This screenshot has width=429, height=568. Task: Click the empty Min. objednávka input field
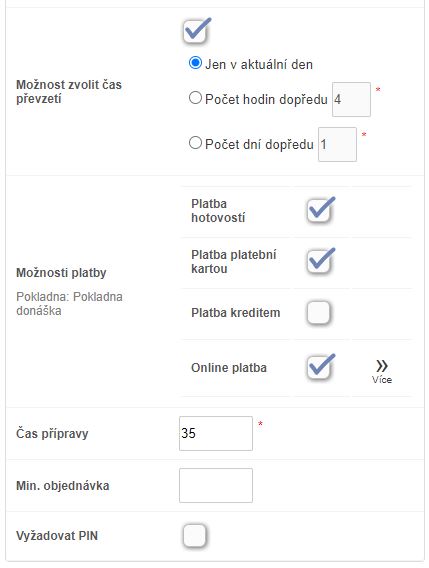216,485
